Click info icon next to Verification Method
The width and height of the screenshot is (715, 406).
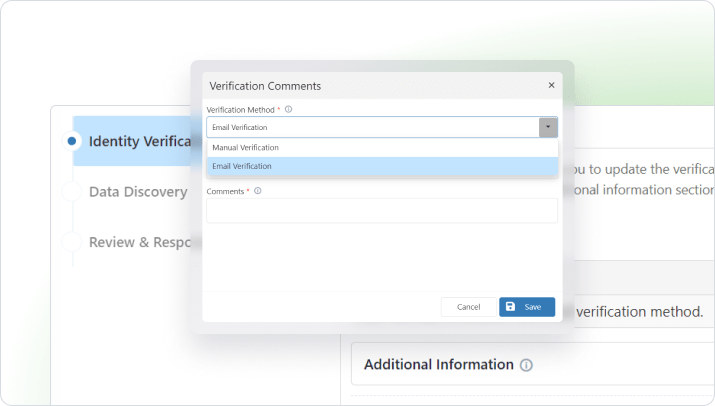tap(288, 109)
